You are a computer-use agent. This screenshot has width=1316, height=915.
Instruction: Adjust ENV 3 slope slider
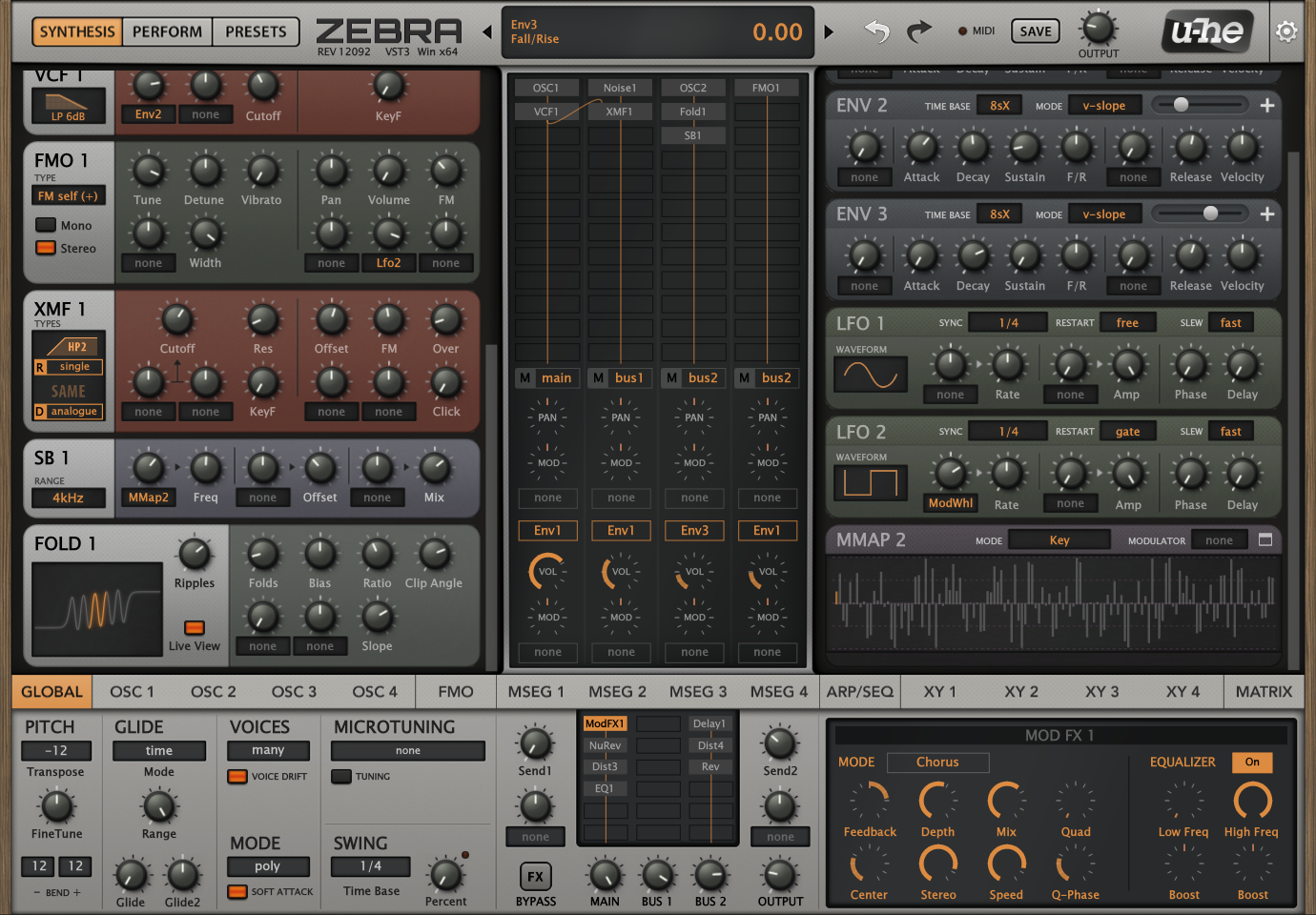(1200, 213)
